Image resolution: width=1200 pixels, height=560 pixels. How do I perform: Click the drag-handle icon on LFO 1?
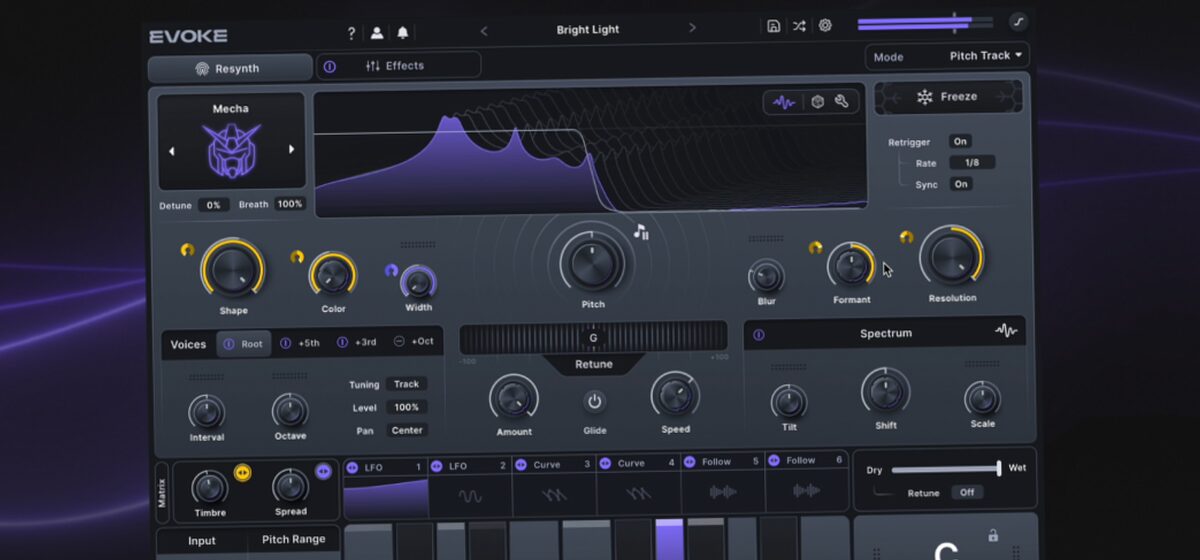[x=352, y=466]
